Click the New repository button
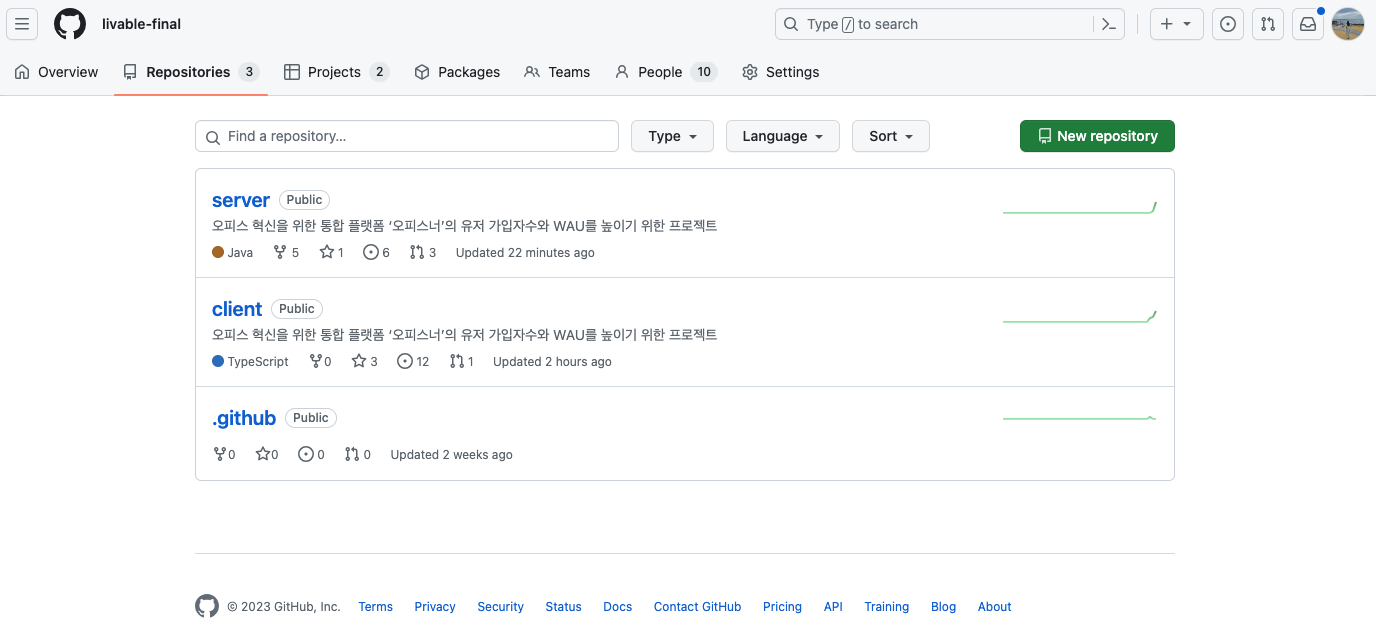This screenshot has width=1376, height=638. 1097,136
